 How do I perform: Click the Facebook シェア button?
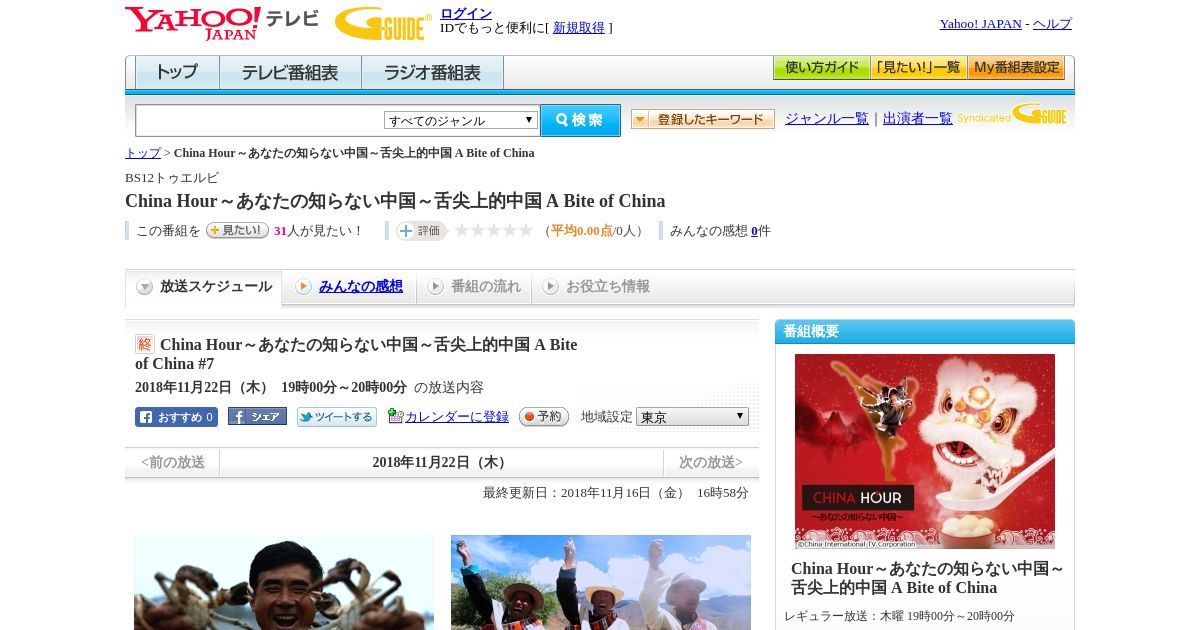pos(257,416)
